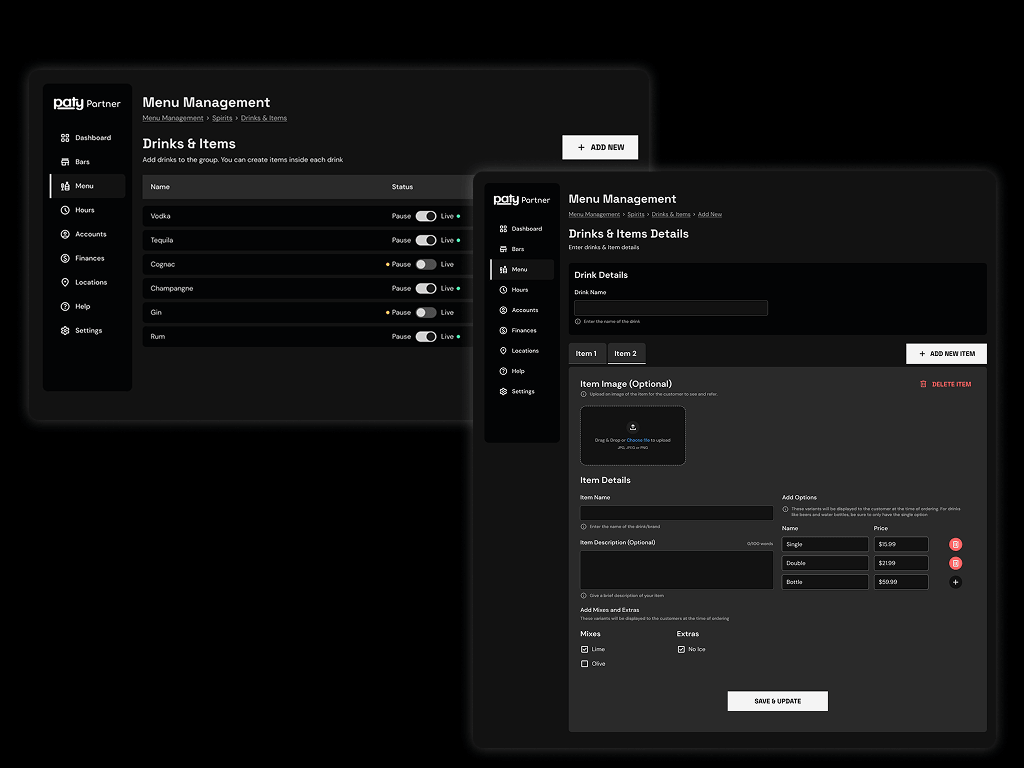Click Help icon in front window sidebar

503,371
